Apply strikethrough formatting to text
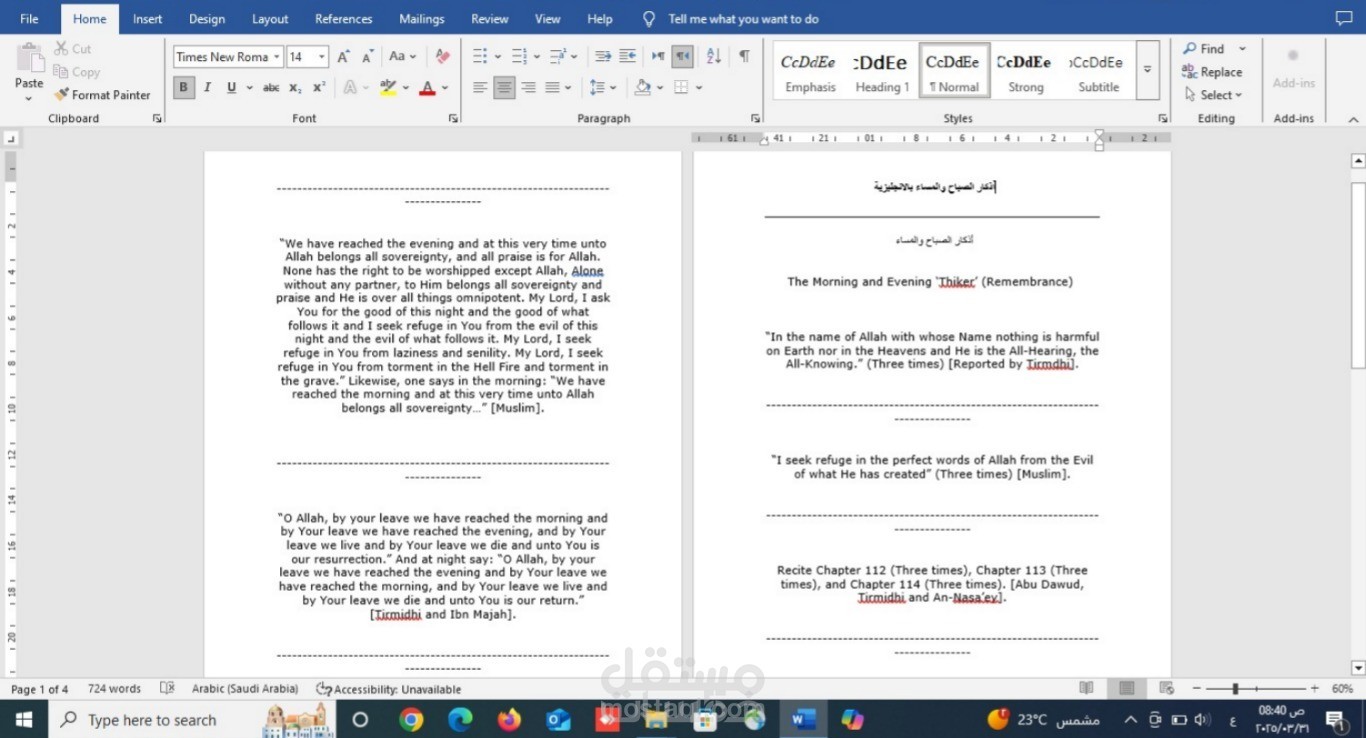This screenshot has height=738, width=1366. (x=271, y=88)
